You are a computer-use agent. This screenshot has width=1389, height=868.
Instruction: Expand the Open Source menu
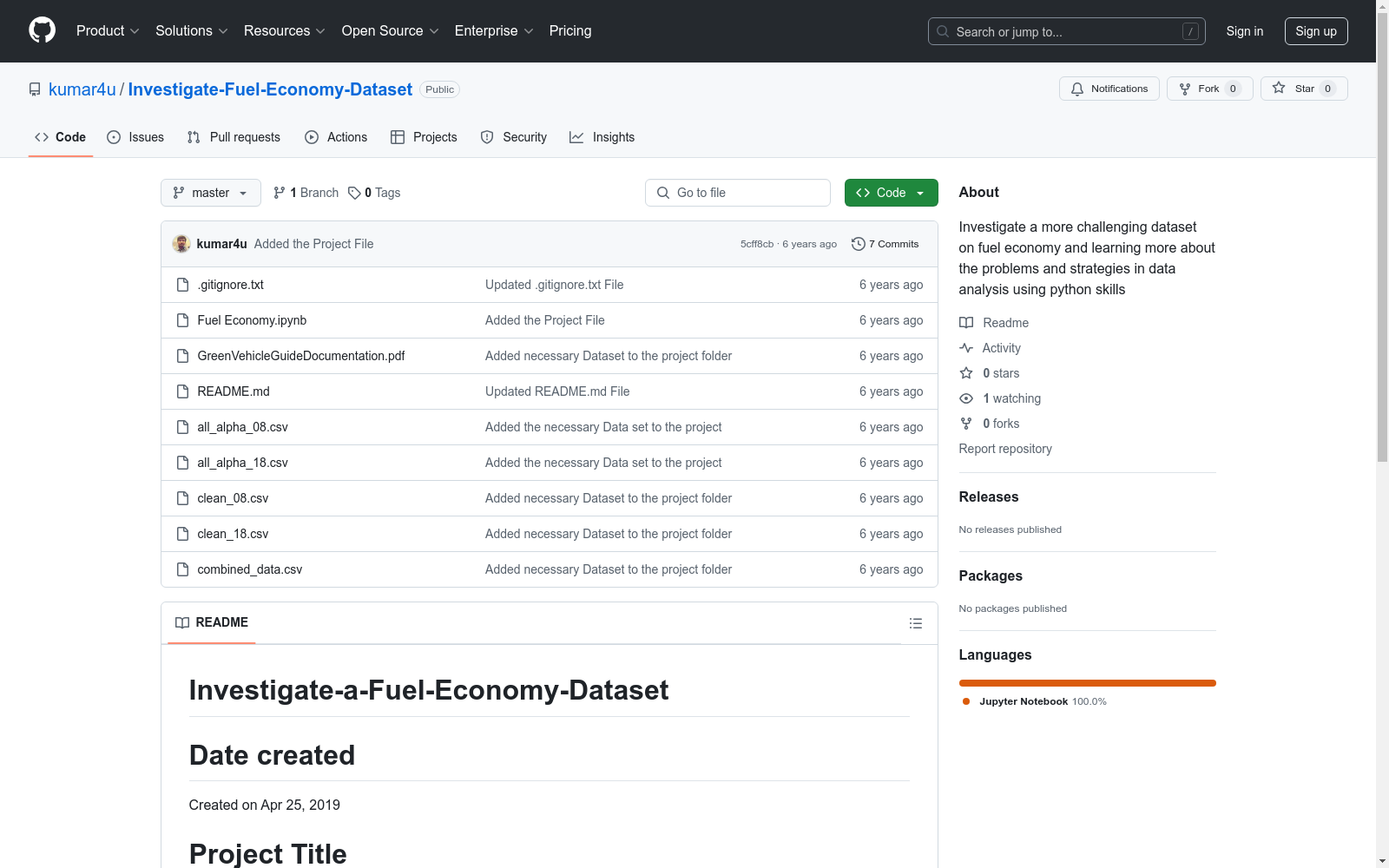pos(391,30)
